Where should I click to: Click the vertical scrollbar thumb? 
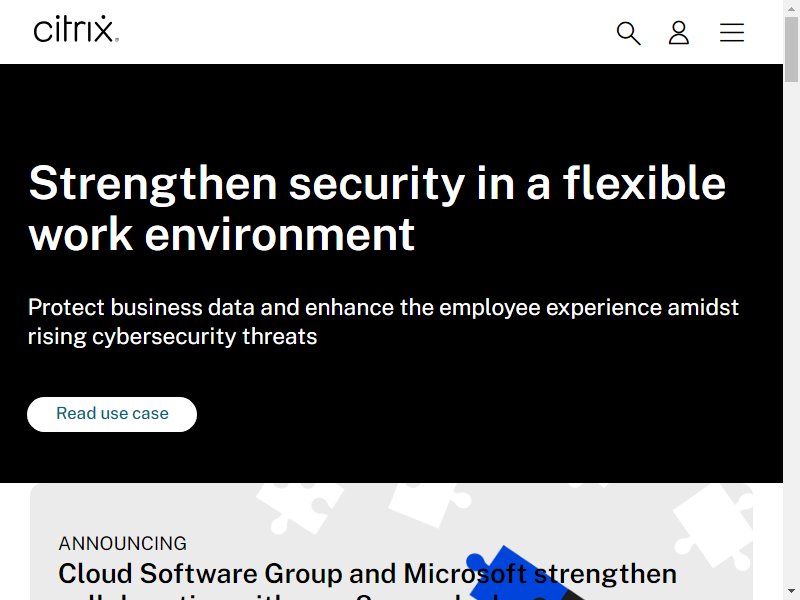coord(792,48)
